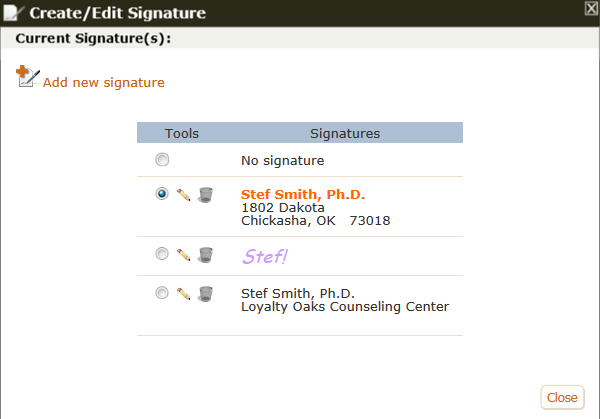Edit the Loyalty Oaks Counseling Center signature
This screenshot has width=600, height=419.
coord(183,294)
